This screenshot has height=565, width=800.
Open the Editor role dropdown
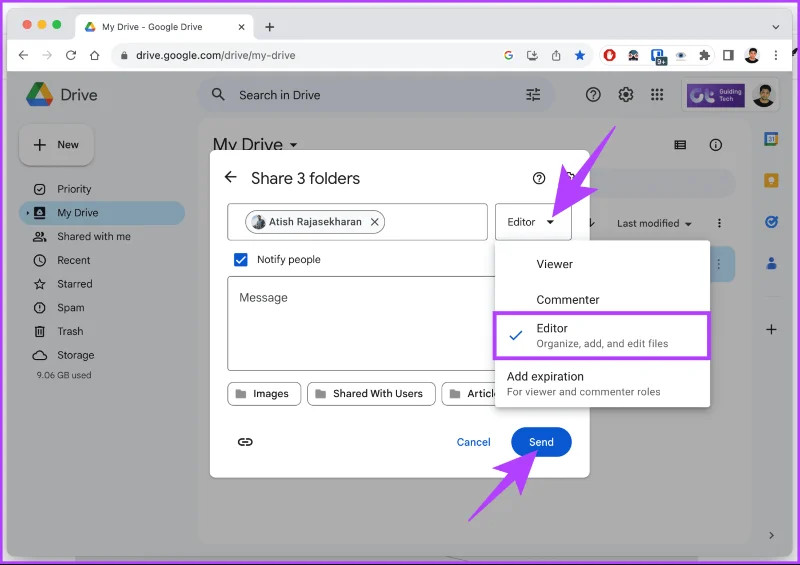click(533, 222)
